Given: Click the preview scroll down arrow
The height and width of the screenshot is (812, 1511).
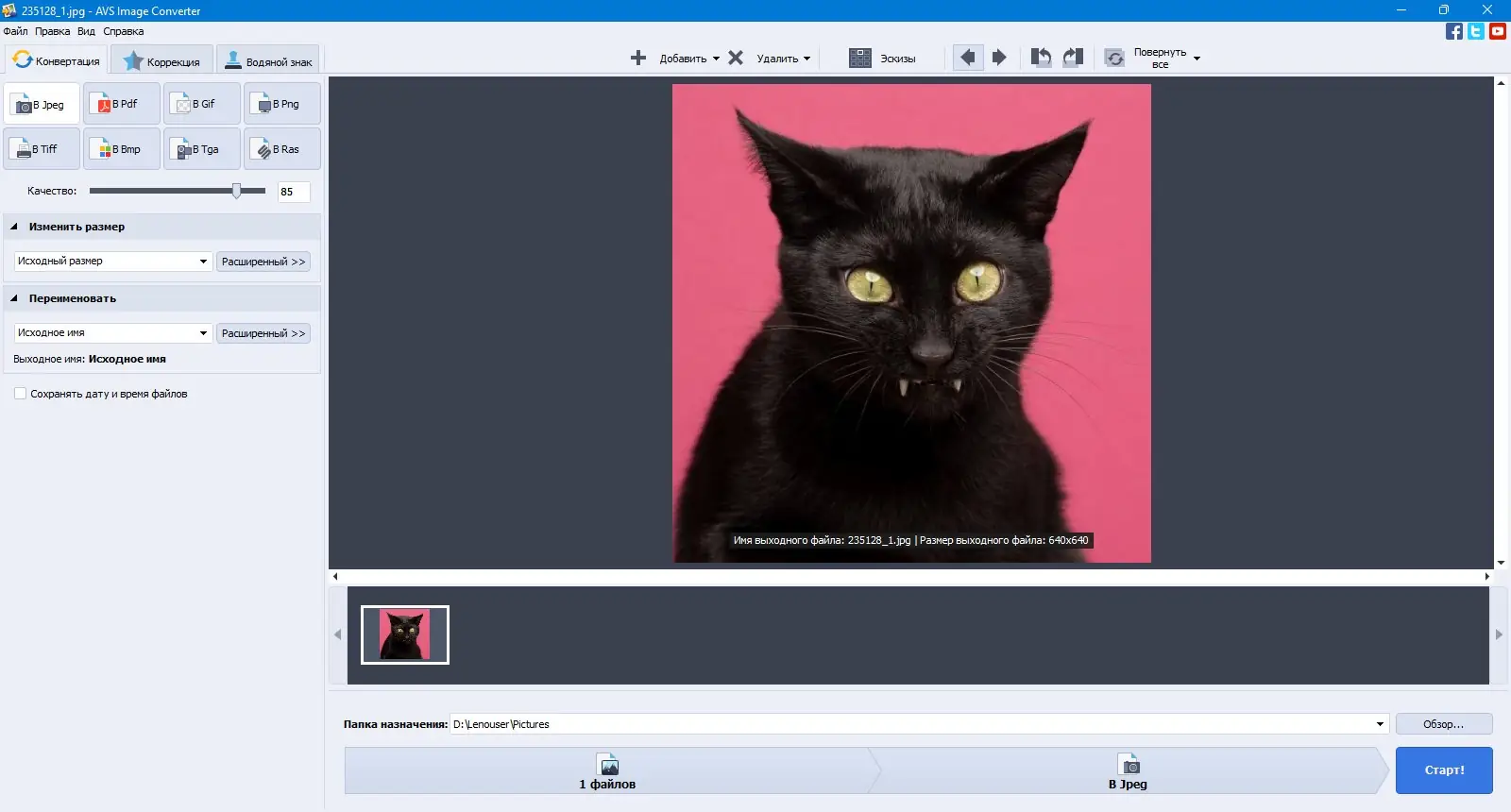Looking at the screenshot, I should point(1501,563).
